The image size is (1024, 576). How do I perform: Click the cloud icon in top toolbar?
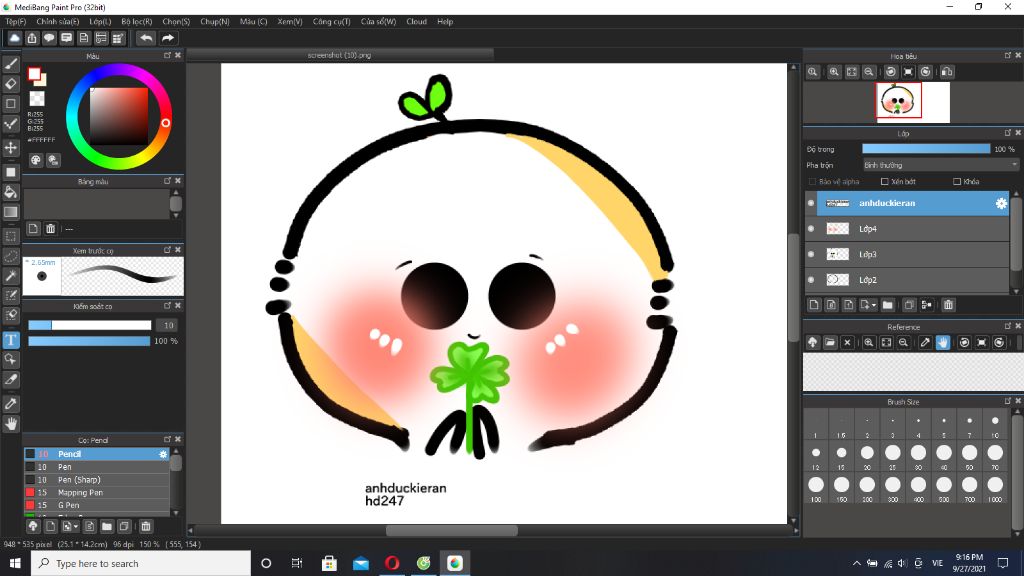[x=14, y=38]
